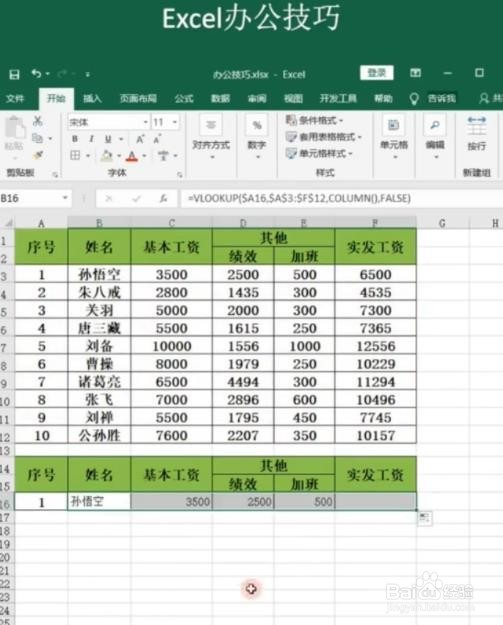
Task: Click cell containing 公孙胜
Action: [99, 435]
